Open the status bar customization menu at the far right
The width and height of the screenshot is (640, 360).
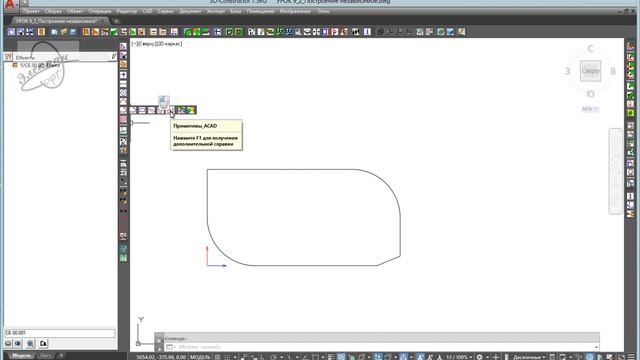(x=631, y=357)
